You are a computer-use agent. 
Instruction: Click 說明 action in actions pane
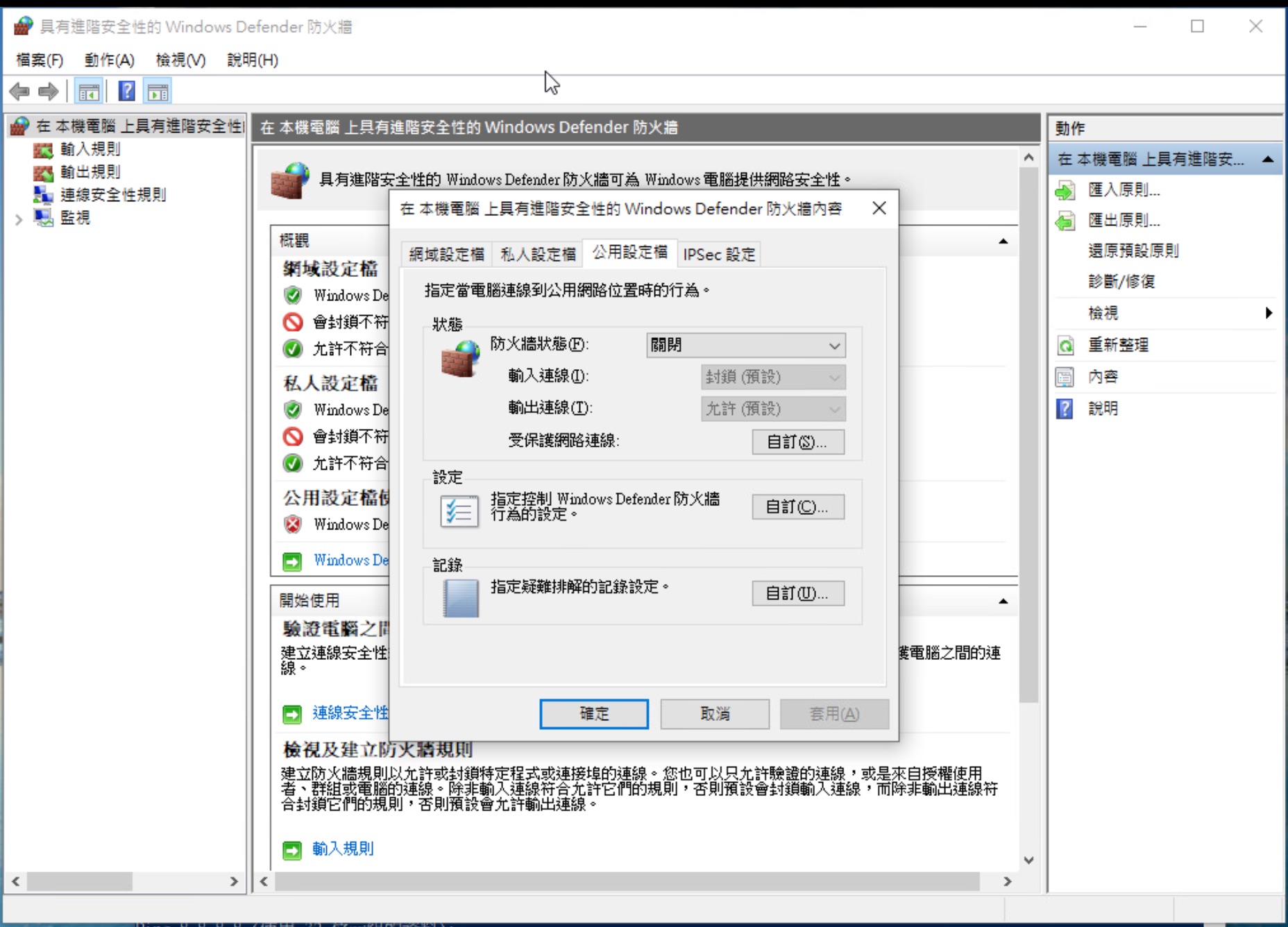(x=1103, y=409)
